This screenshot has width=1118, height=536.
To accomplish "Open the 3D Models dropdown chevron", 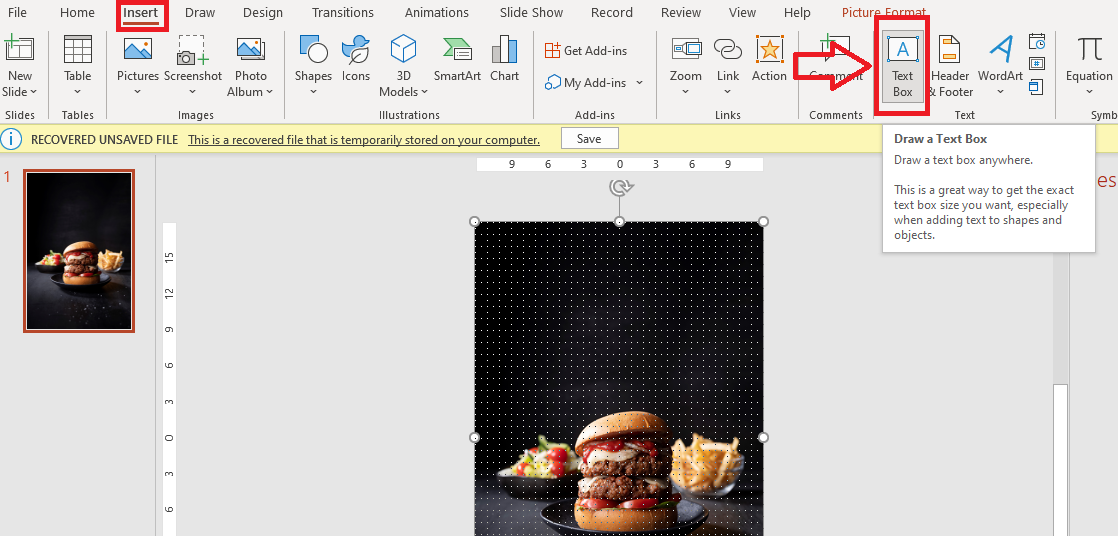I will pyautogui.click(x=424, y=92).
